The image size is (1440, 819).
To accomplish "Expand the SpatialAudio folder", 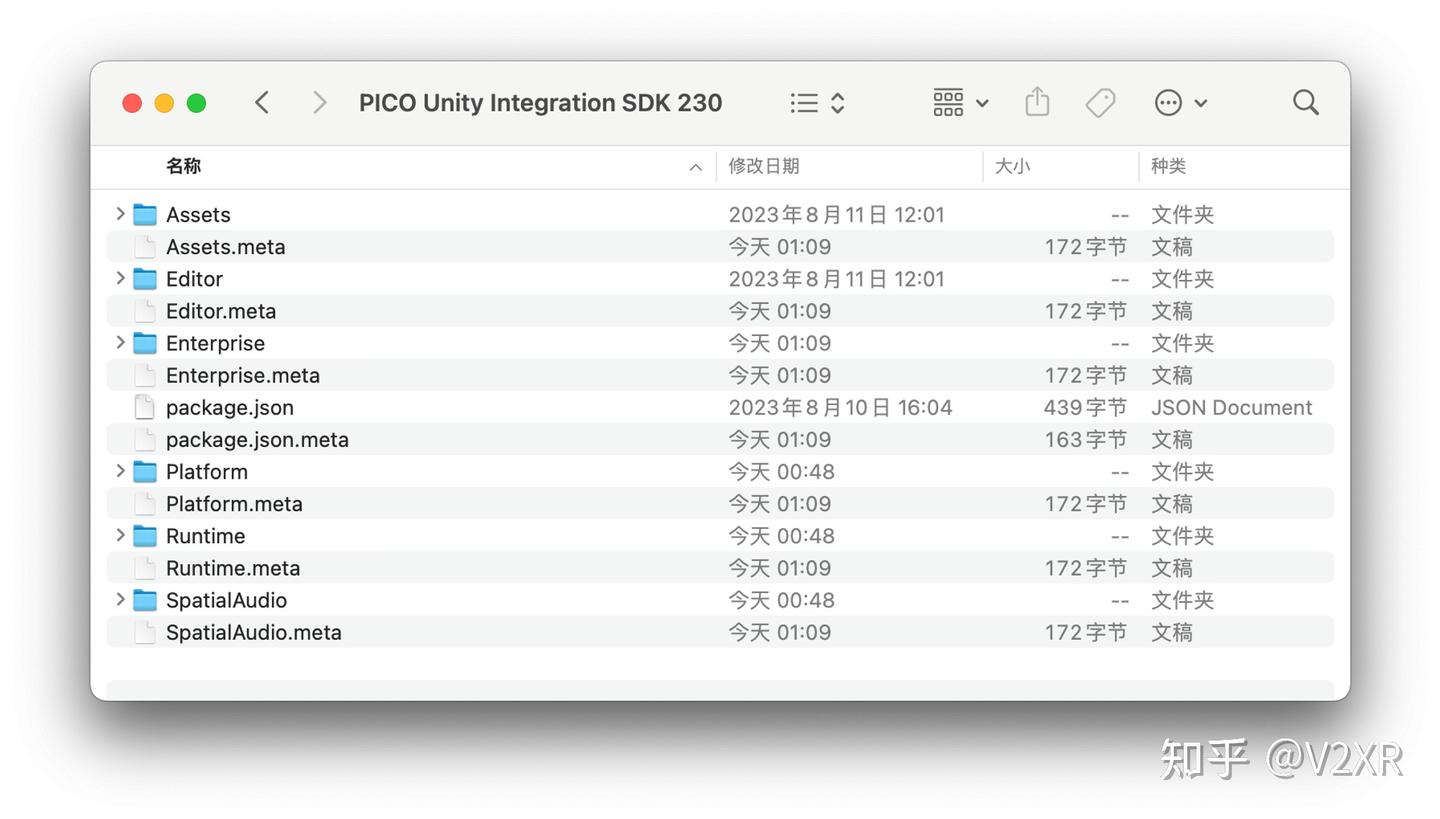I will [120, 599].
